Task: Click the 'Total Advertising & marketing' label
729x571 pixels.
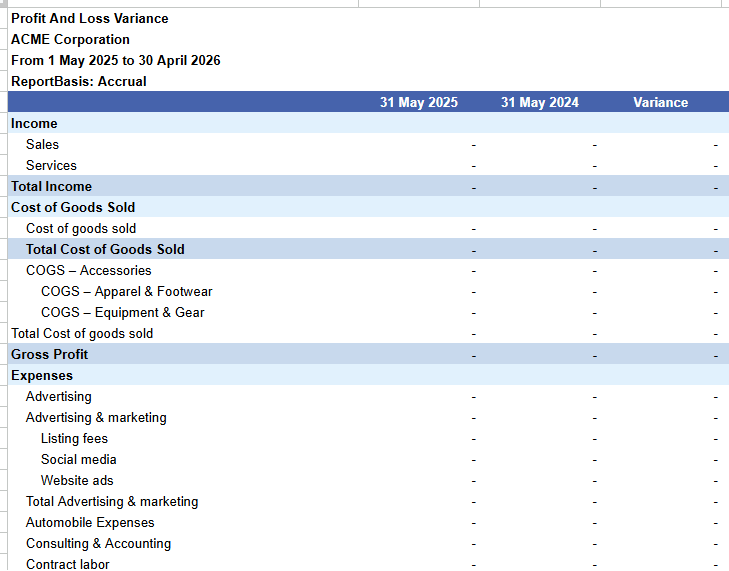Action: point(112,501)
